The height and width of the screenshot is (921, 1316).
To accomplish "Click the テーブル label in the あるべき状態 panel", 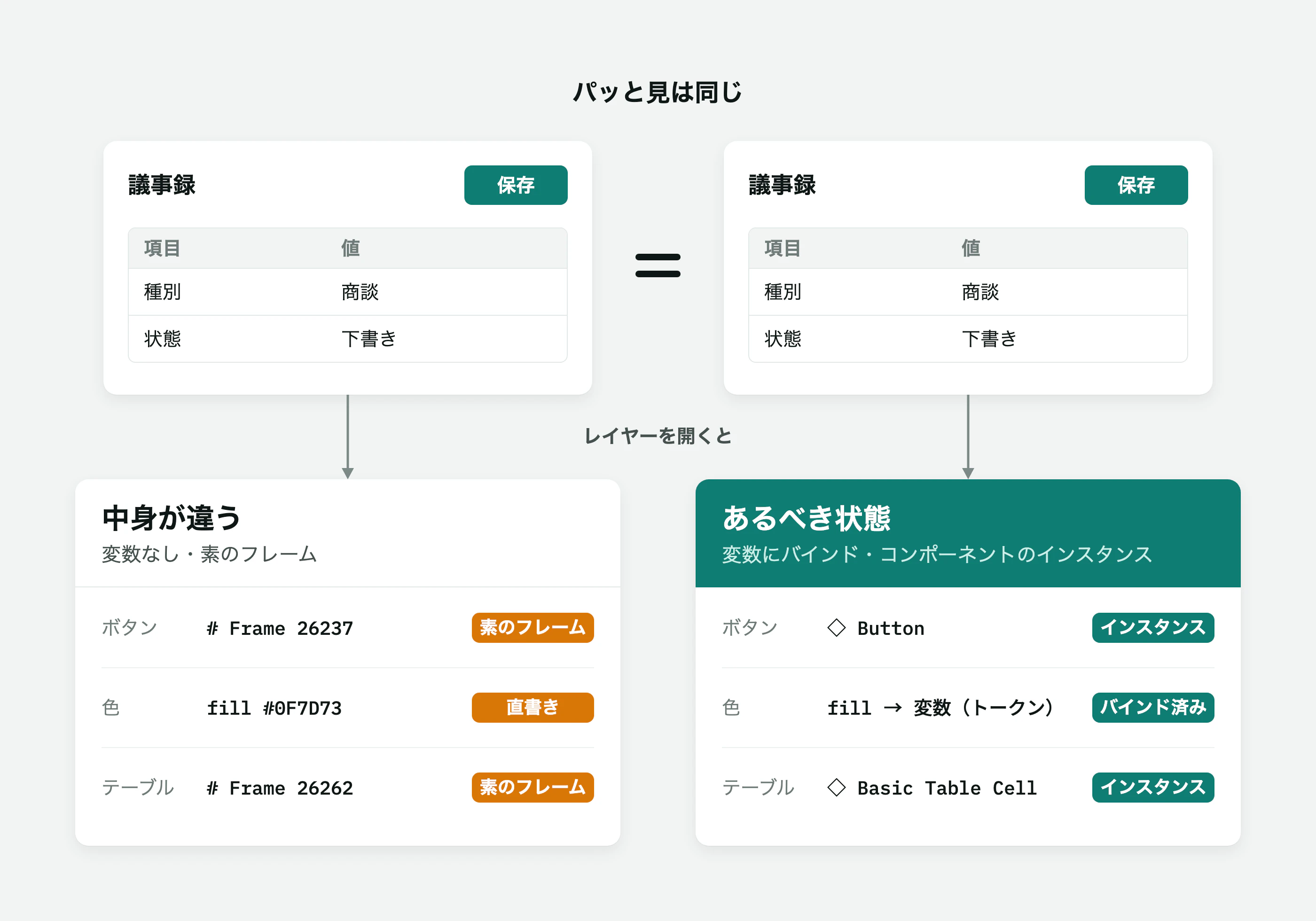I will tap(758, 788).
